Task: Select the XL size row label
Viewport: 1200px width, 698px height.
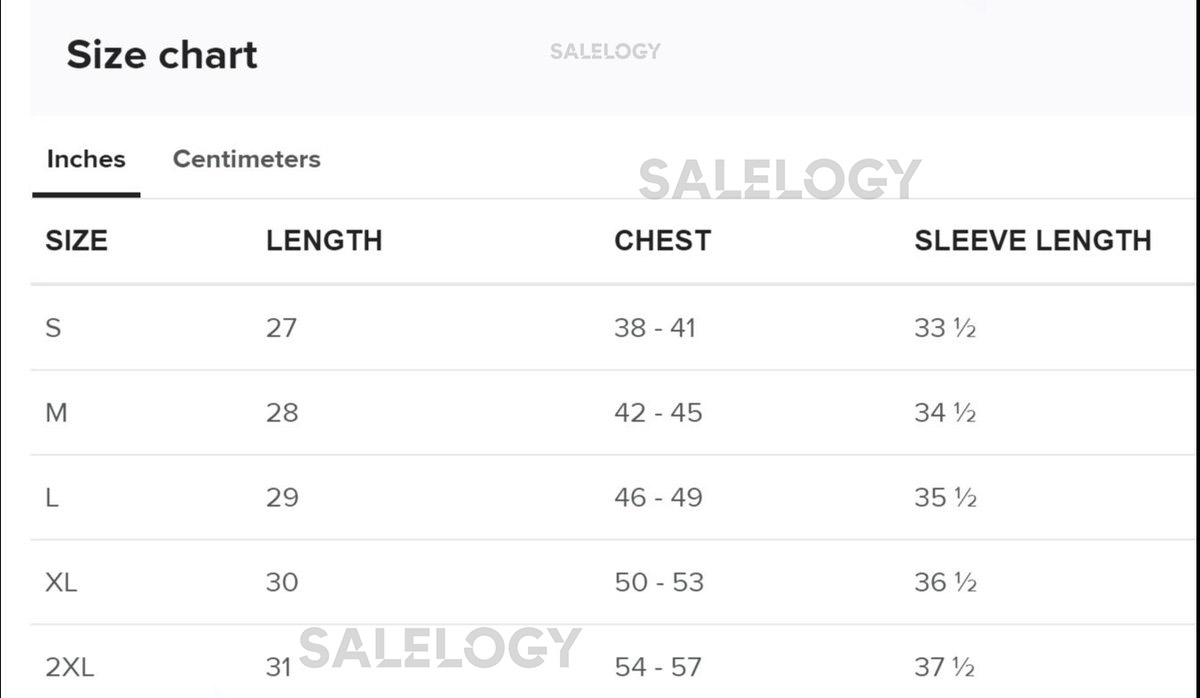Action: [x=61, y=582]
